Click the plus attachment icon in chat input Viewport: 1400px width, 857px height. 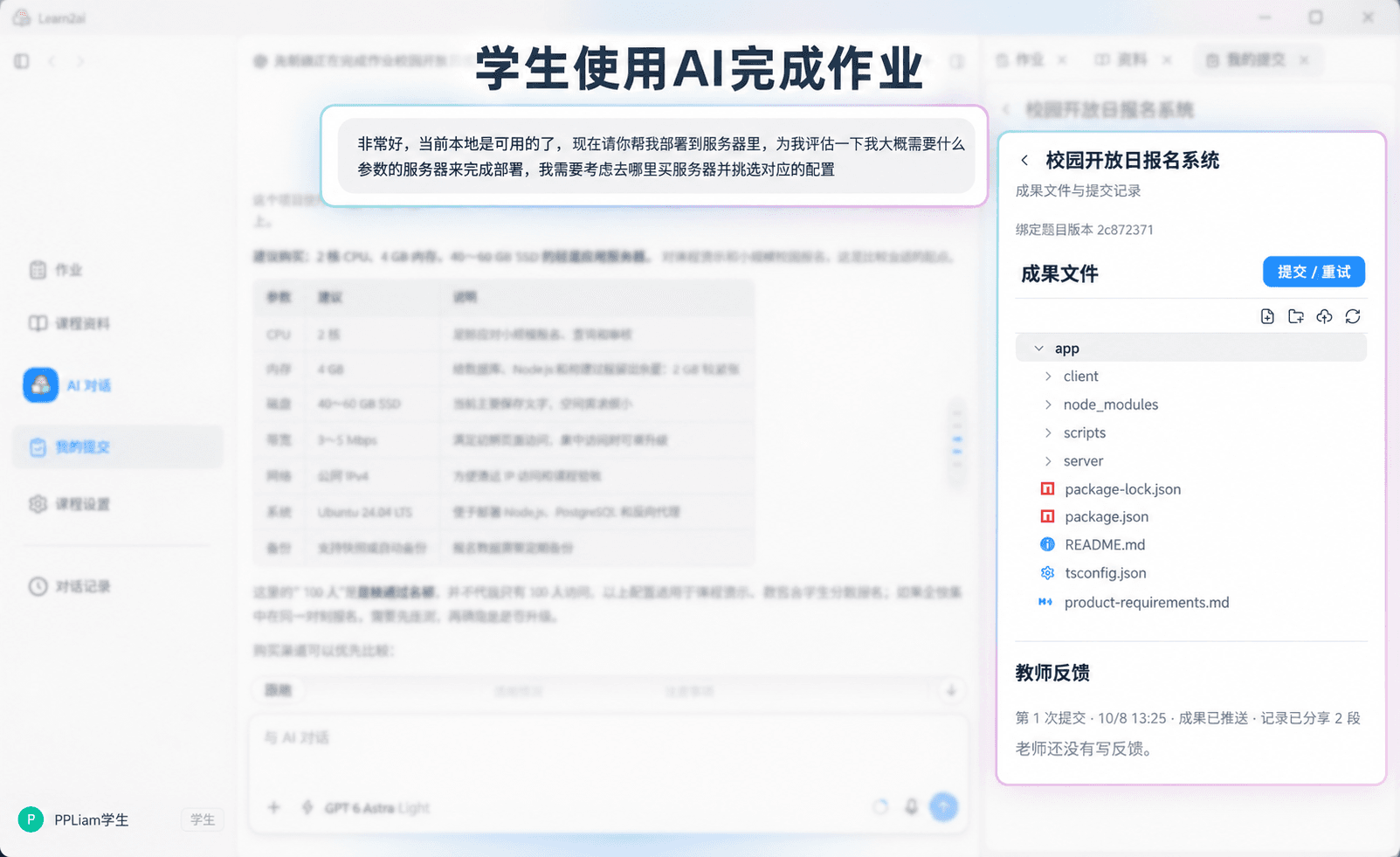[273, 807]
